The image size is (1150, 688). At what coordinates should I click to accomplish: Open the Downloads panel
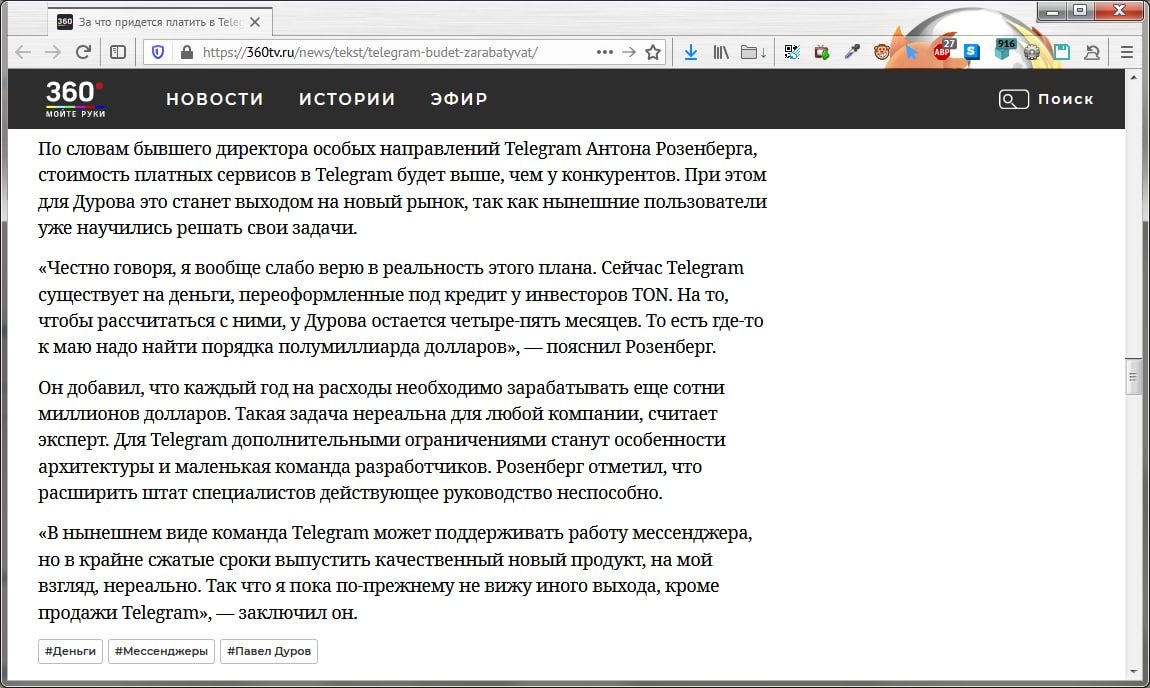691,52
